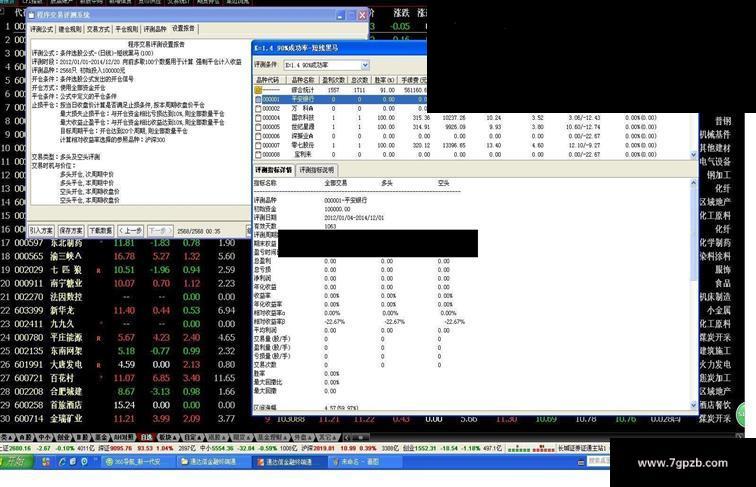Open the 评测指标详情 tab
This screenshot has width=756, height=487.
[273, 170]
